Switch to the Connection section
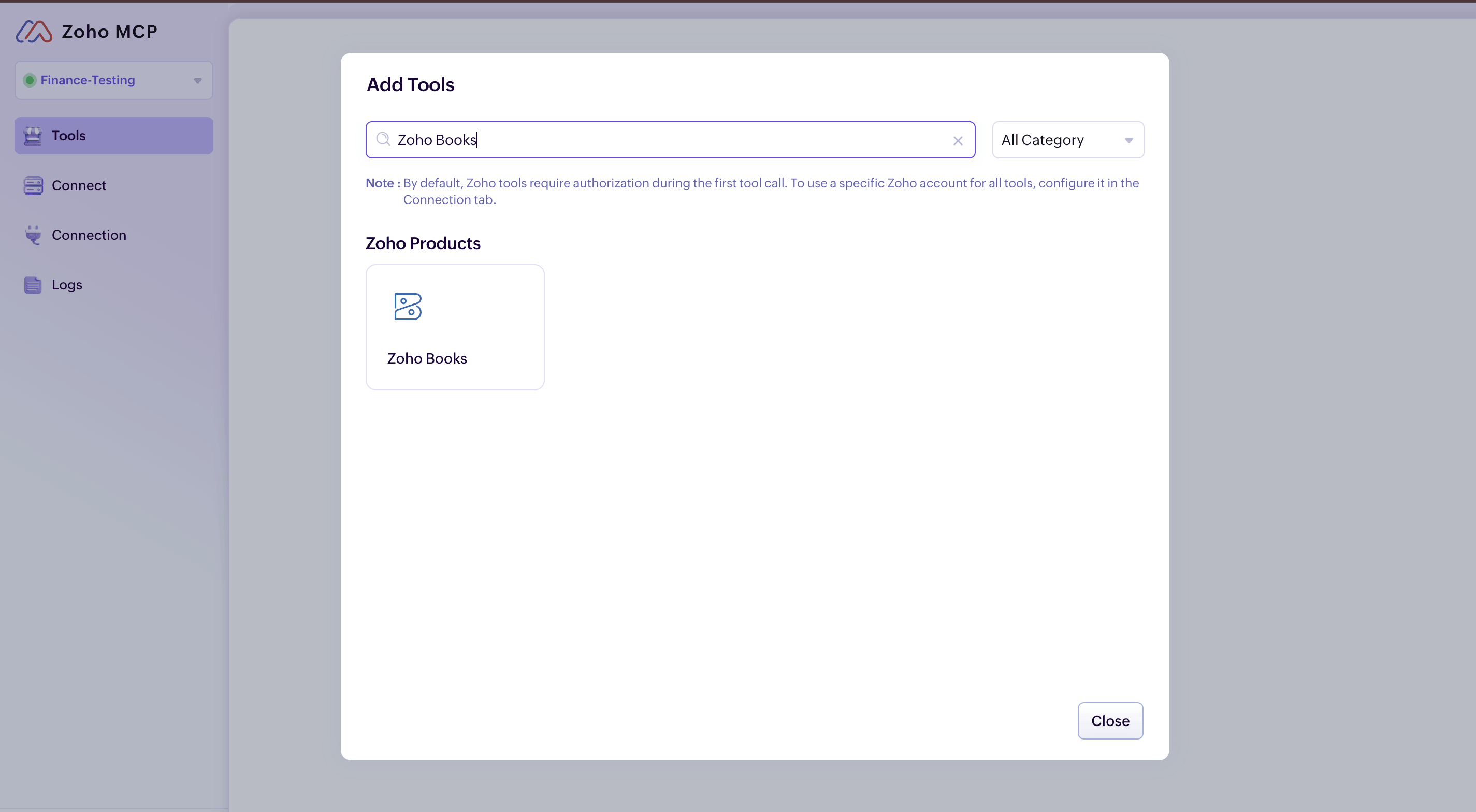This screenshot has width=1476, height=812. point(89,235)
